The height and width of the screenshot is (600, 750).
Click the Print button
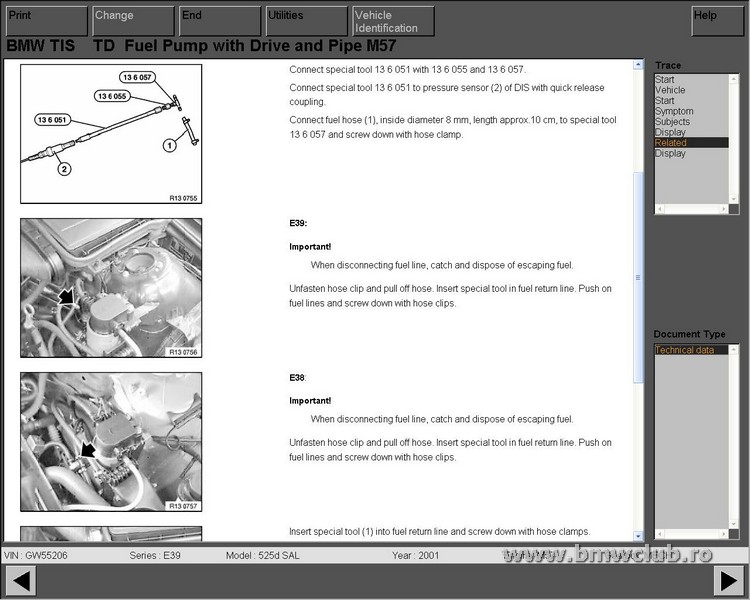[46, 20]
